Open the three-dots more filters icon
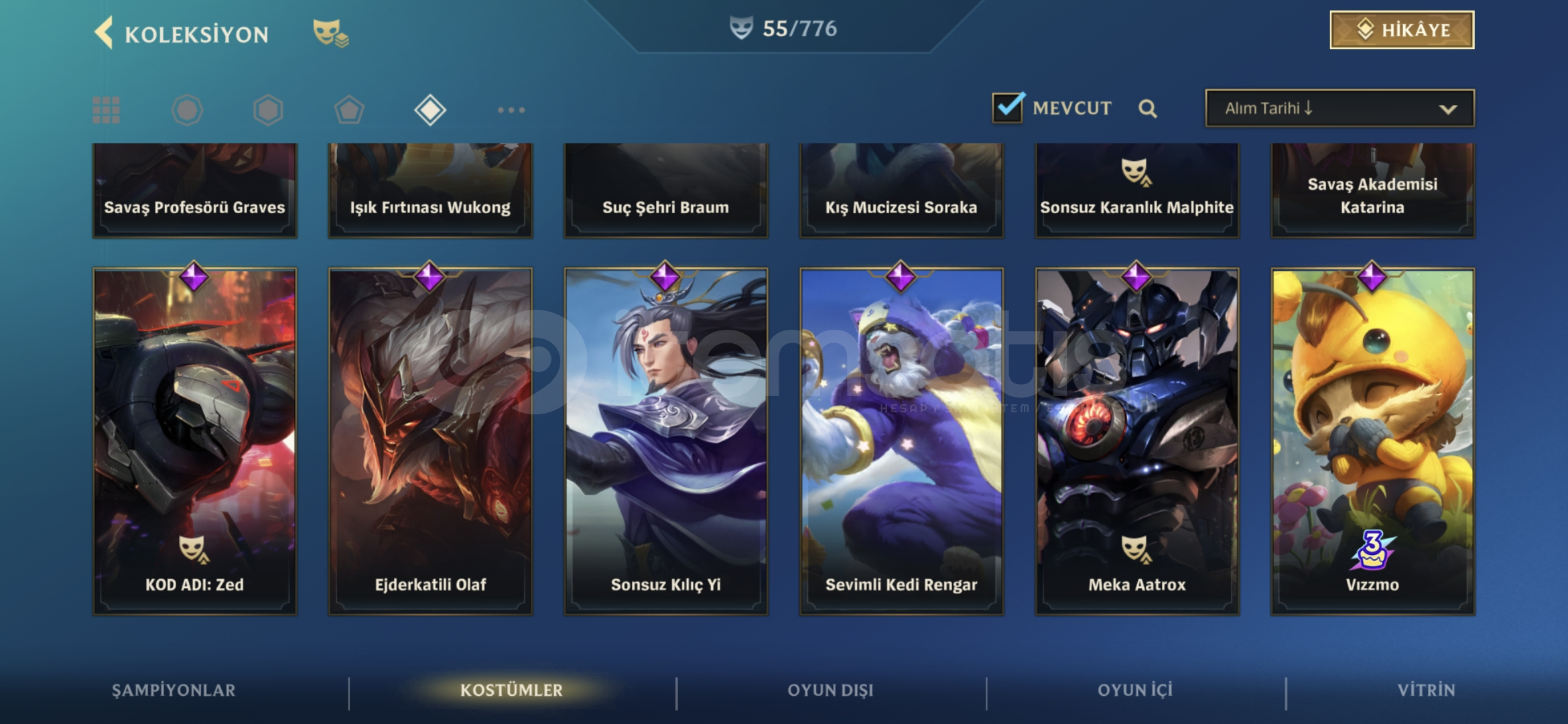Image resolution: width=1568 pixels, height=724 pixels. (x=511, y=110)
